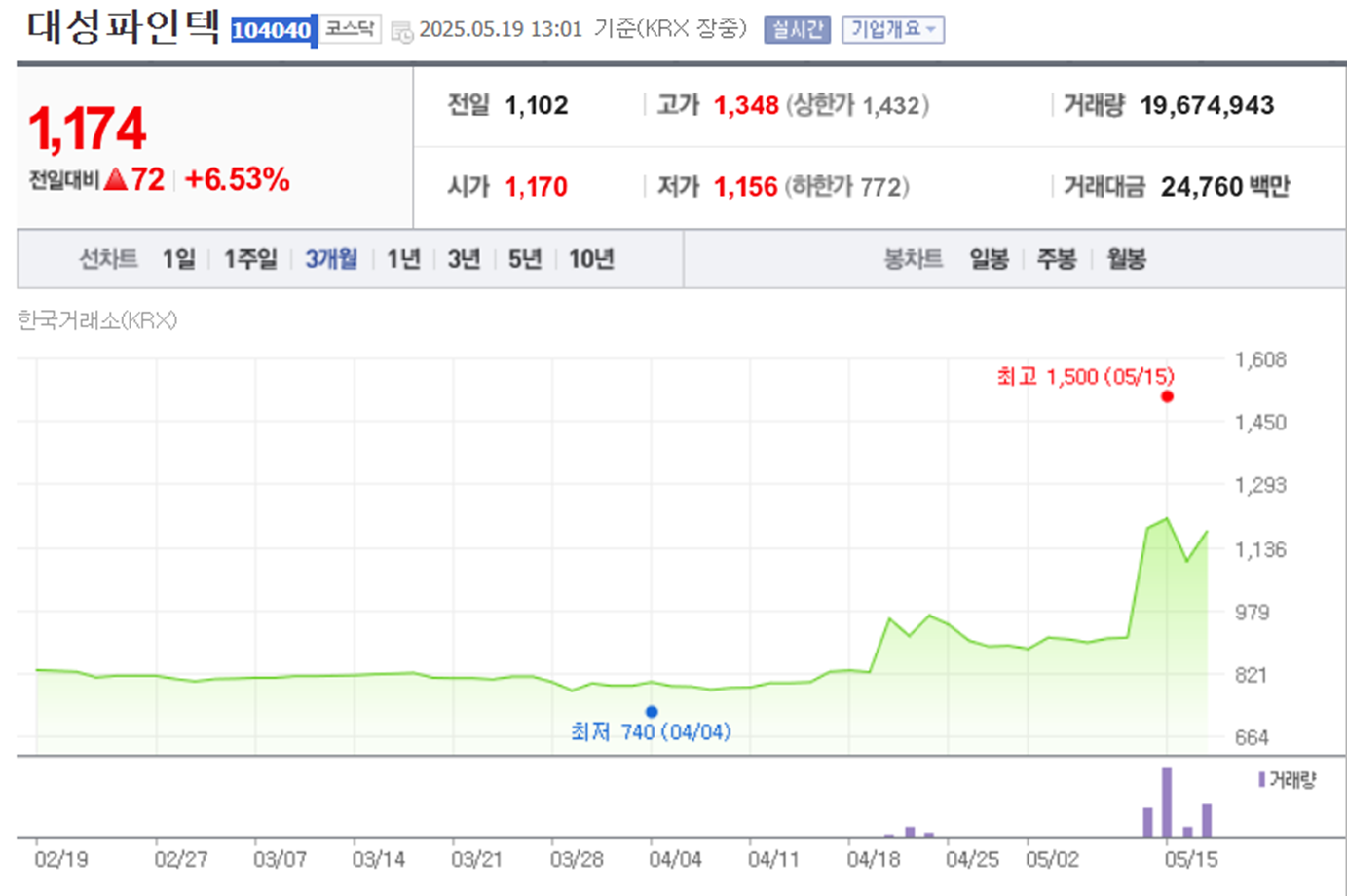Click the 거래대금 value 24,760 백만
1347x896 pixels.
coord(1225,187)
